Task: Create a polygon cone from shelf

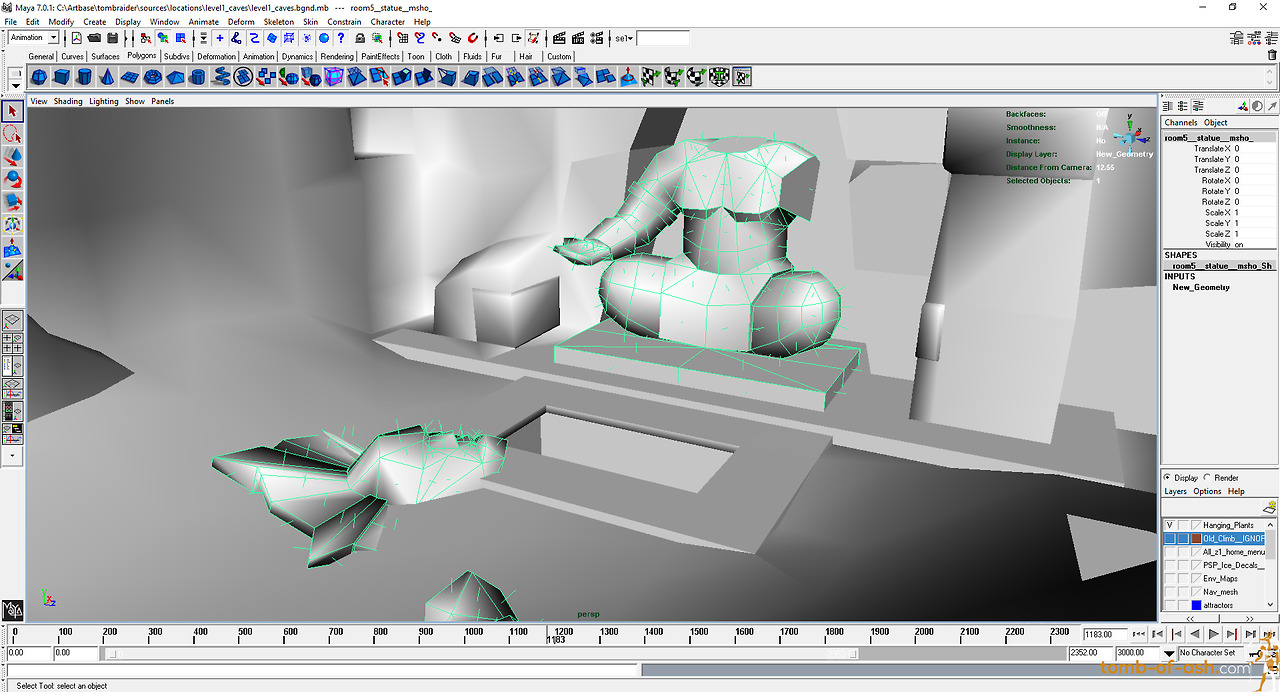Action: point(107,77)
